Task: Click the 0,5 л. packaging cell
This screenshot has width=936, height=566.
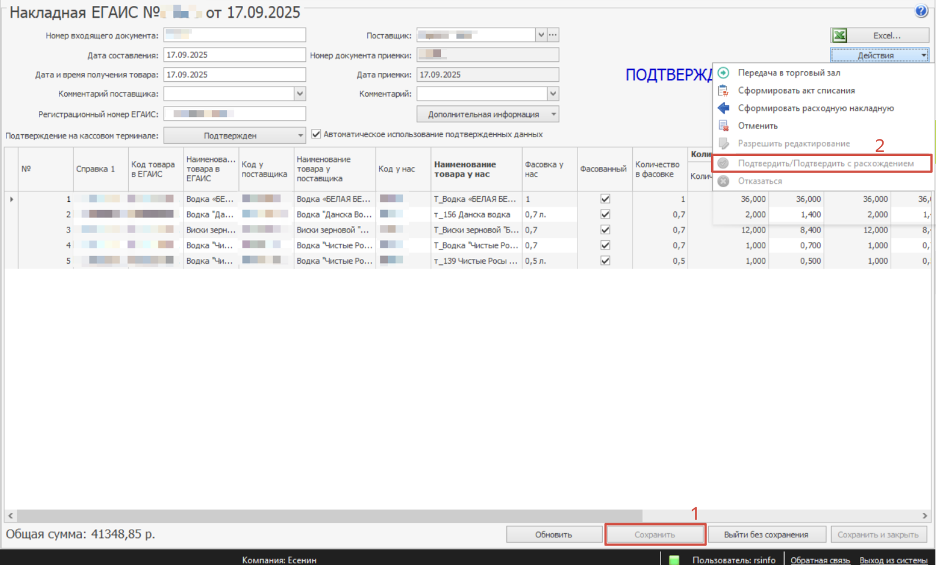Action: click(x=549, y=261)
